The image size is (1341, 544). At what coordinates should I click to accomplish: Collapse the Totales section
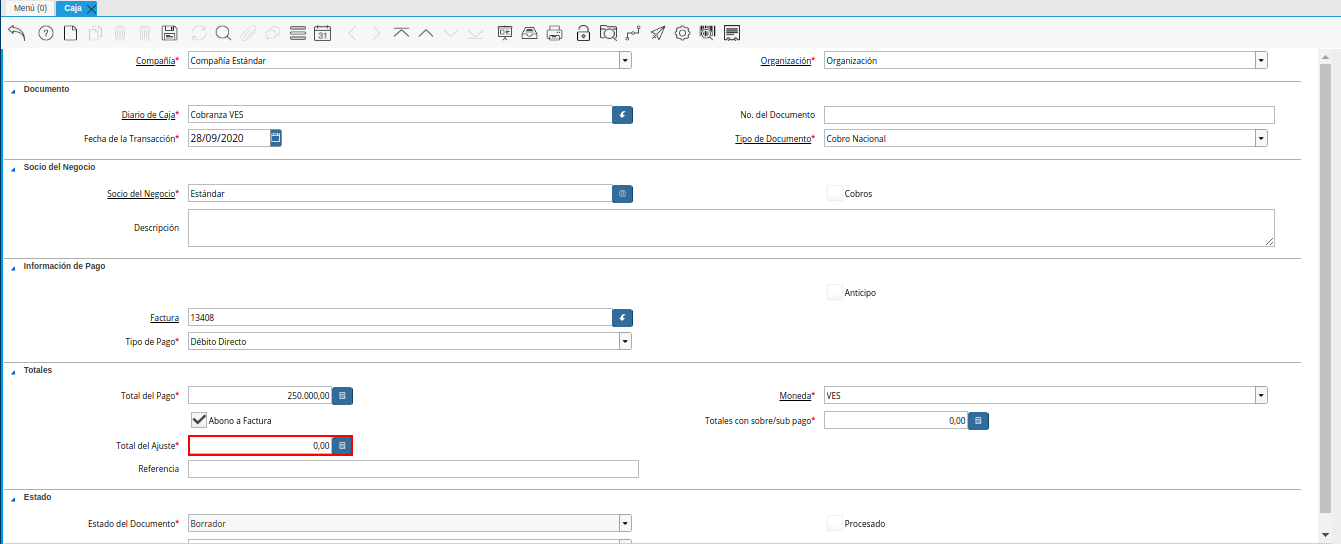[x=14, y=371]
